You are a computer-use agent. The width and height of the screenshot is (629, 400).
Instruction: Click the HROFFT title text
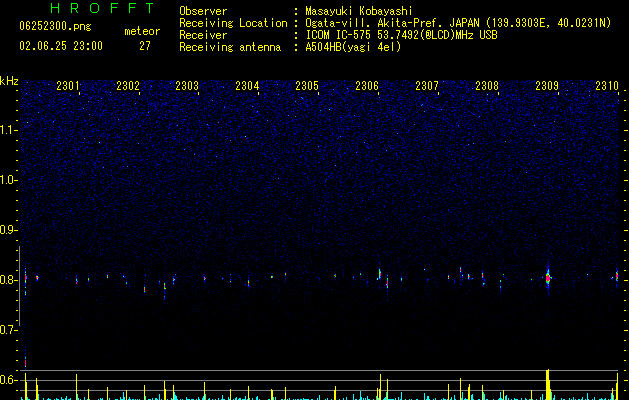pyautogui.click(x=102, y=8)
